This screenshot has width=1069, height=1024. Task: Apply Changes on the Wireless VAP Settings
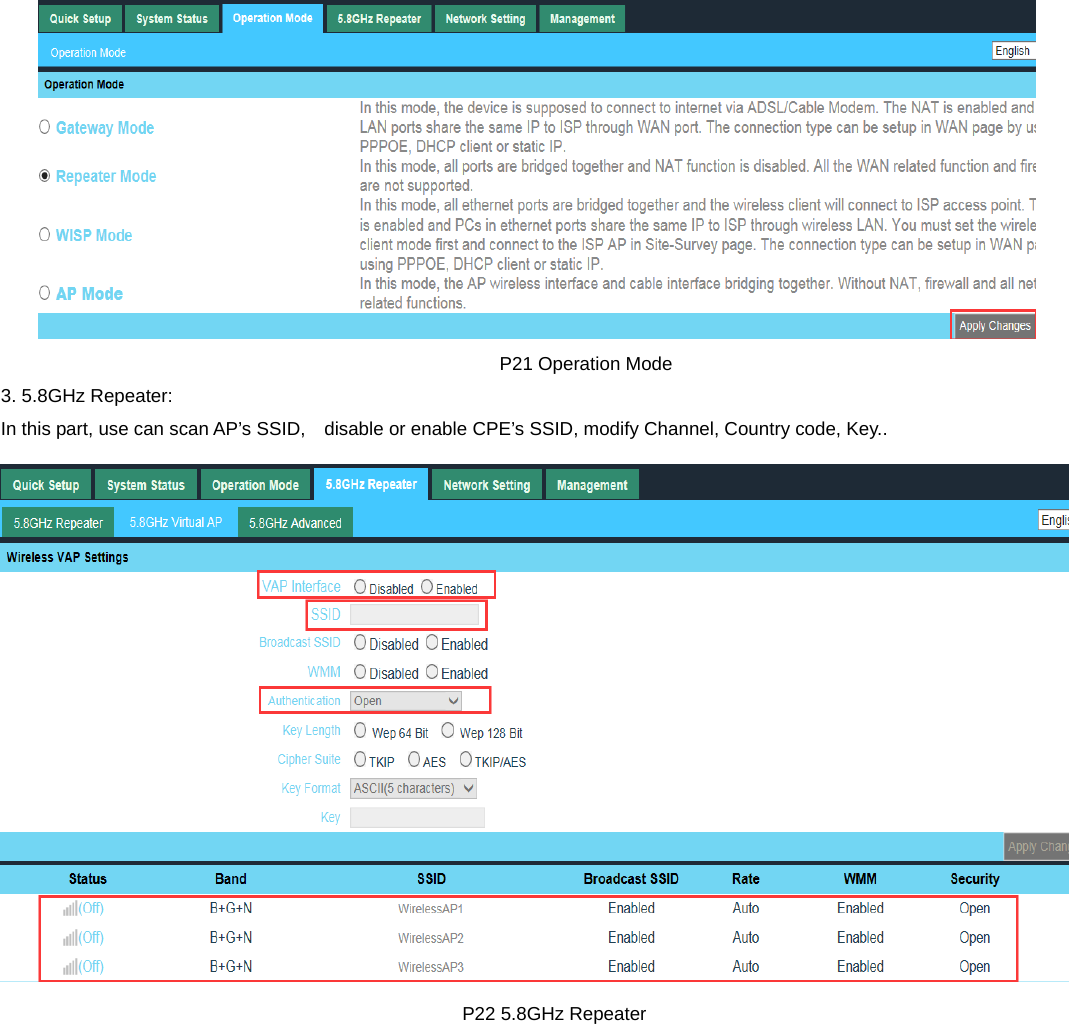(1036, 846)
